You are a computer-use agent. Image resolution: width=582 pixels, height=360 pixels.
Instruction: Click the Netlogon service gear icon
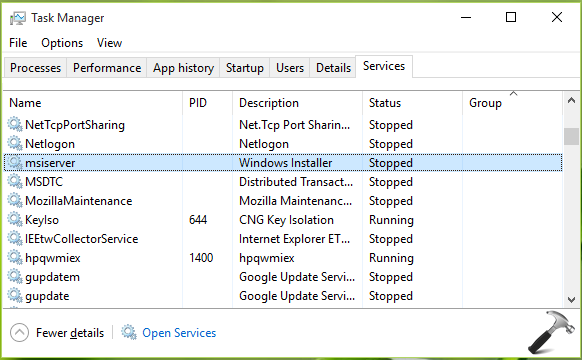(15, 143)
